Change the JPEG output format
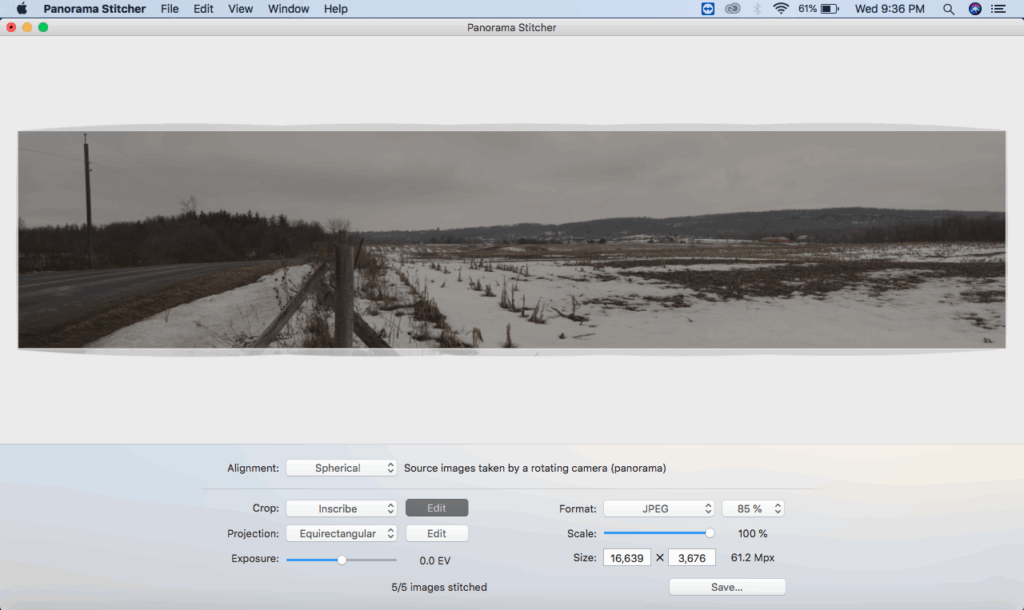Screen dimensions: 1024x610 (659, 508)
